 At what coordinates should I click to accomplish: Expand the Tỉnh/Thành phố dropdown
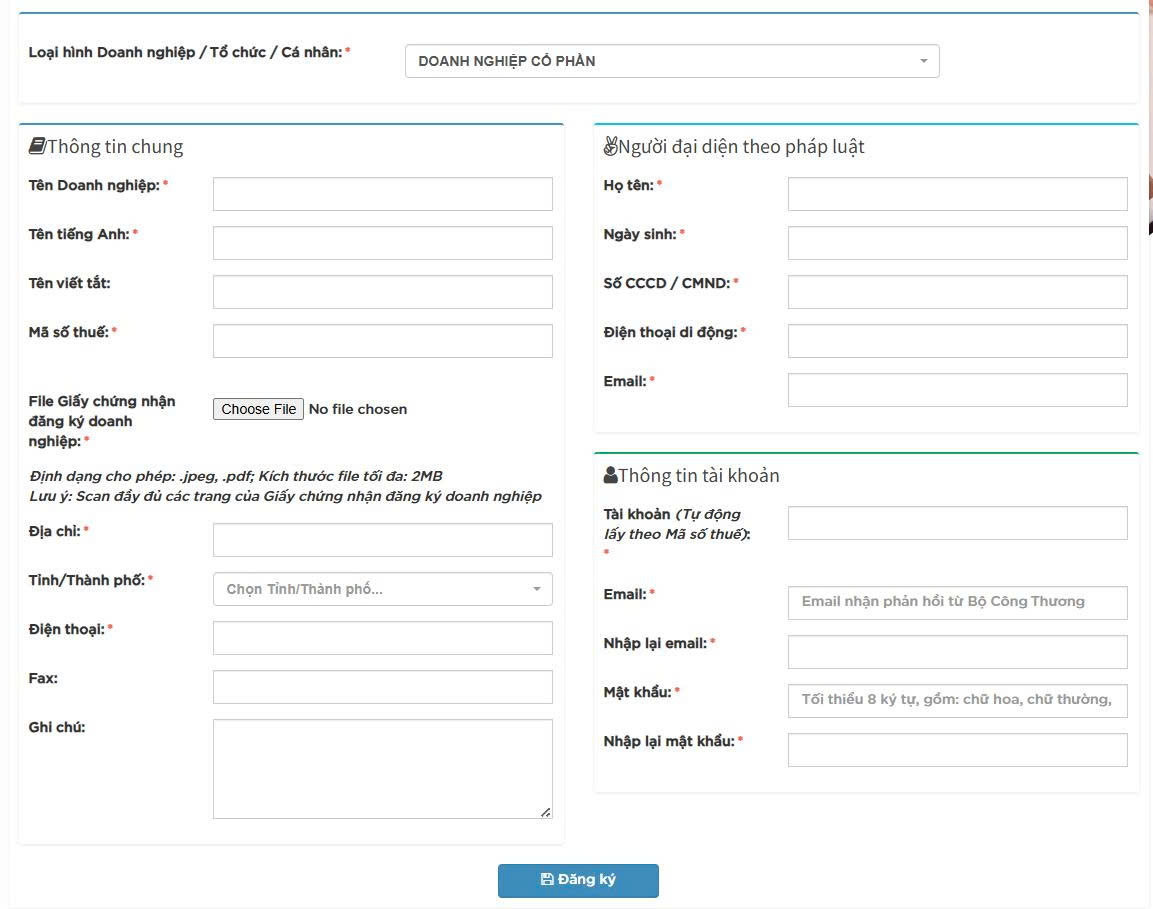[382, 589]
